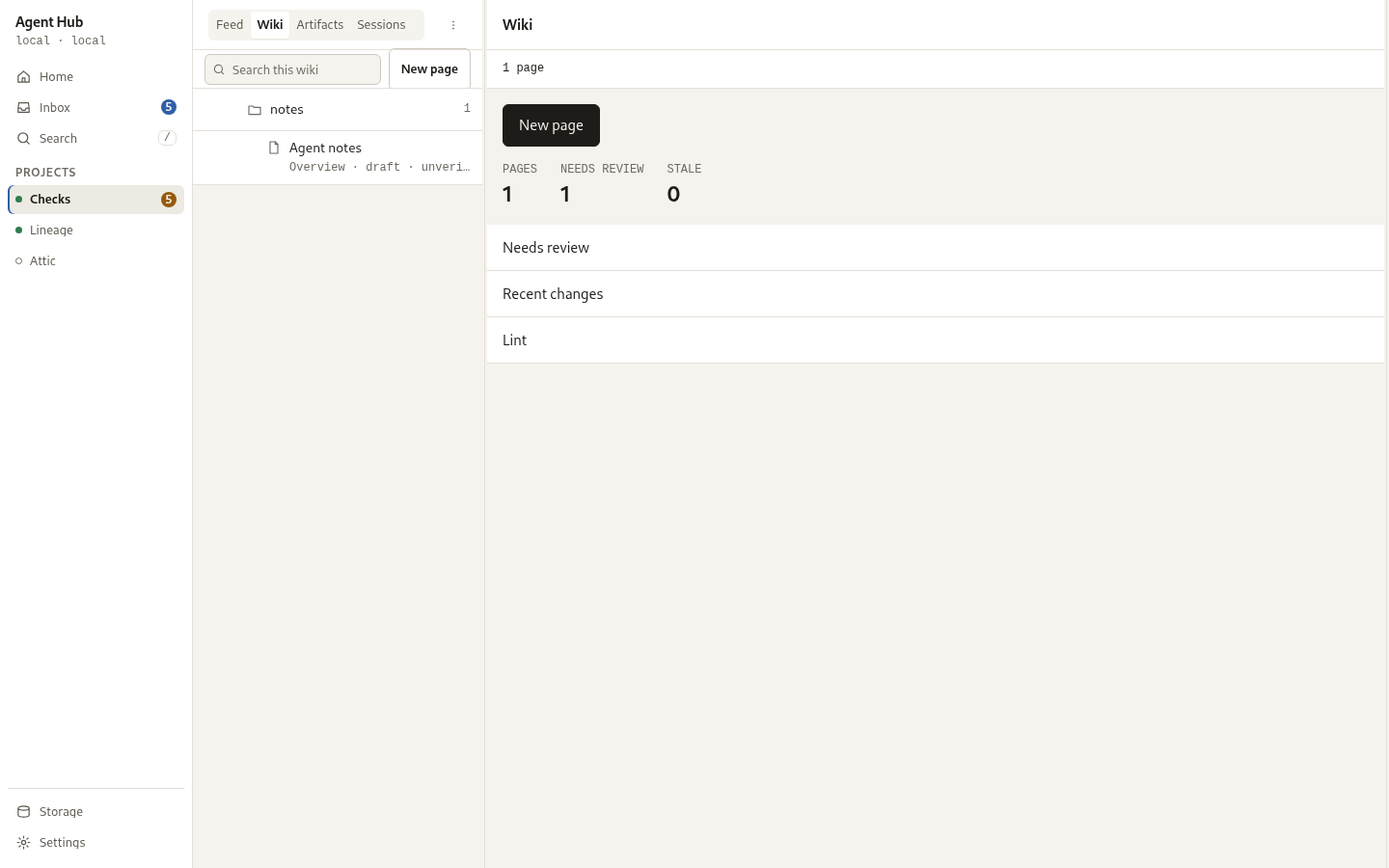The image size is (1389, 868).
Task: Click the Inbox unread count badge
Action: 169,107
